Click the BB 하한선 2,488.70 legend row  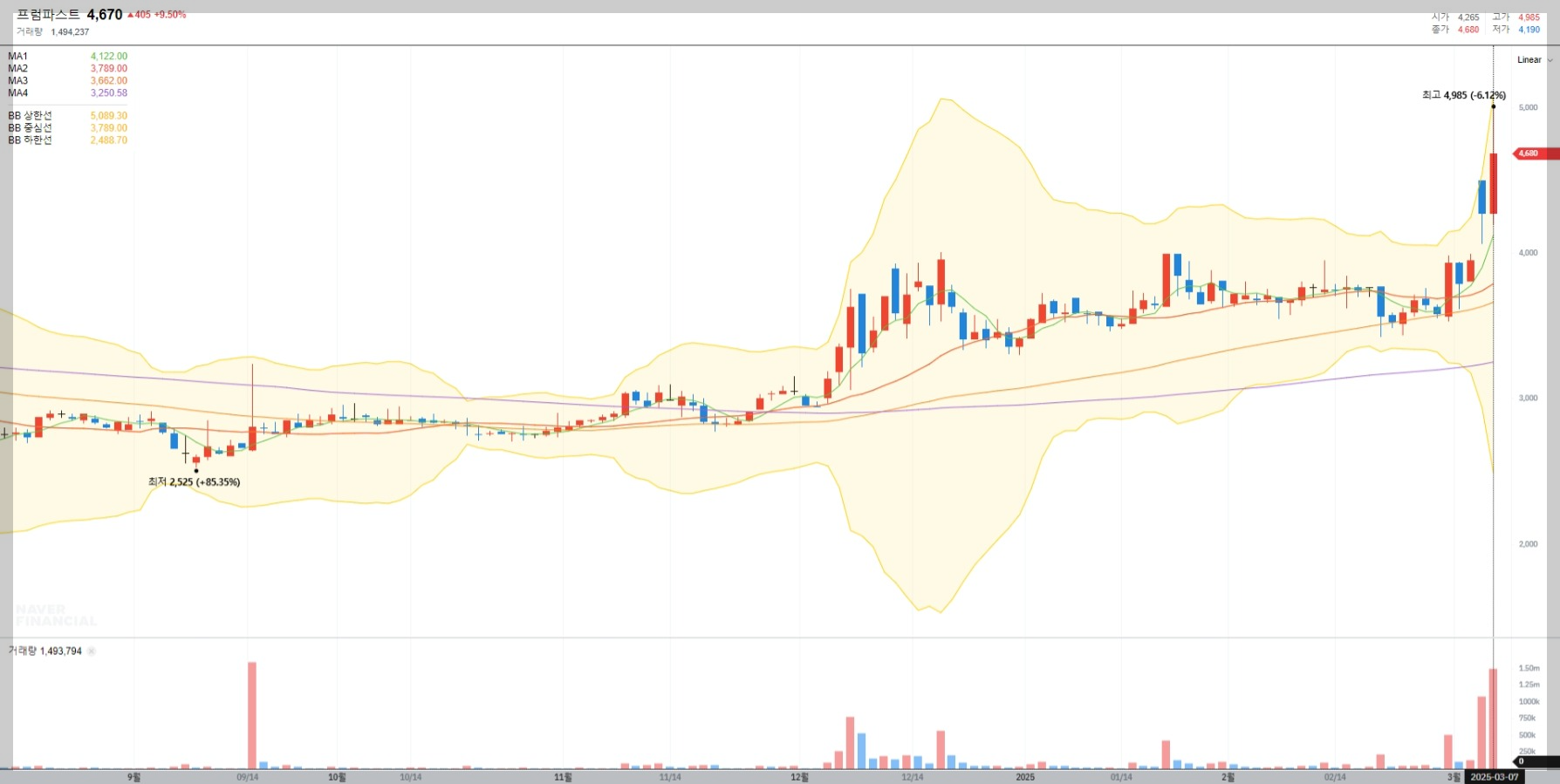pos(67,140)
